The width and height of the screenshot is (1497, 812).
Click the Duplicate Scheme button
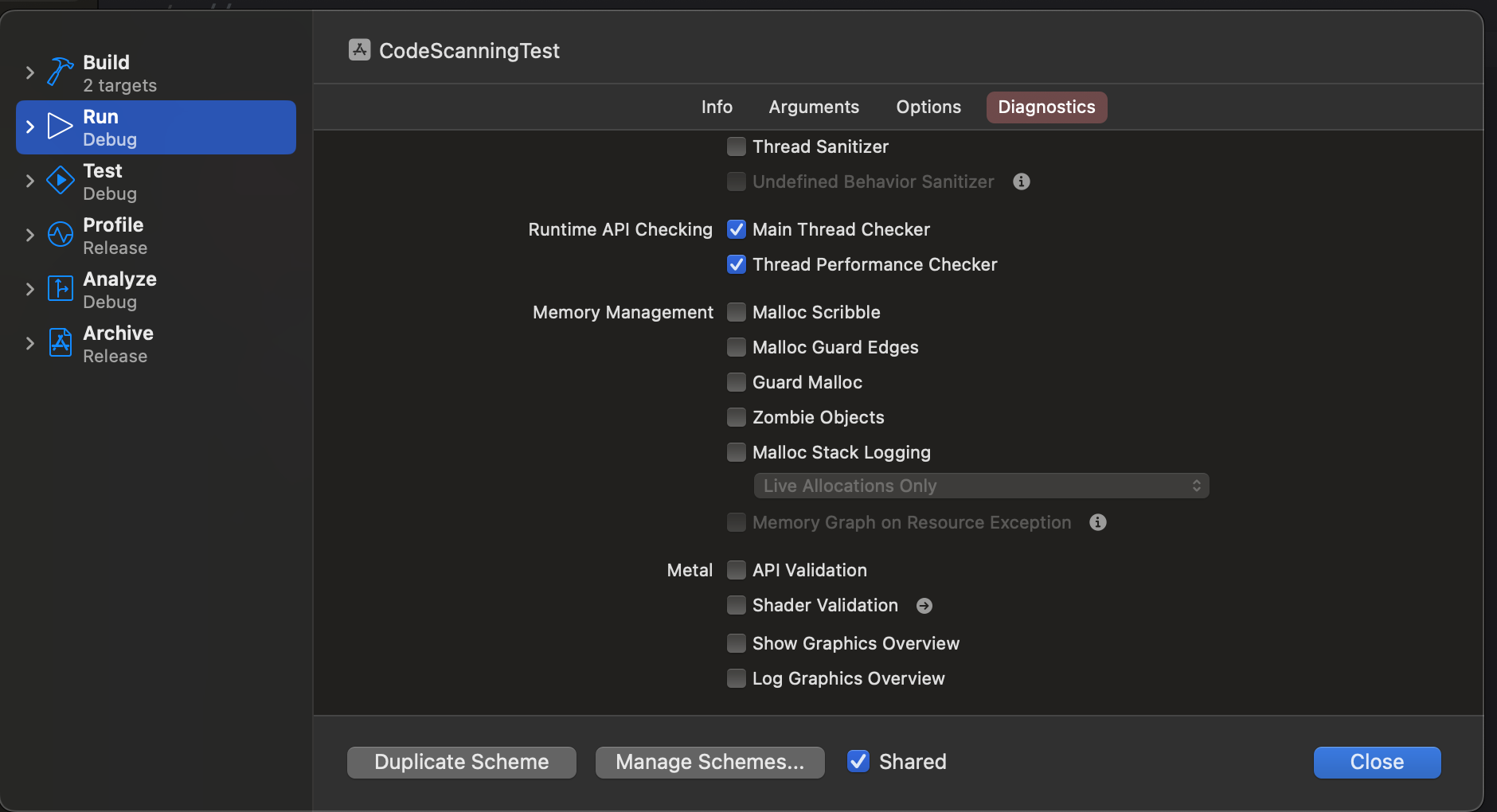coord(462,762)
